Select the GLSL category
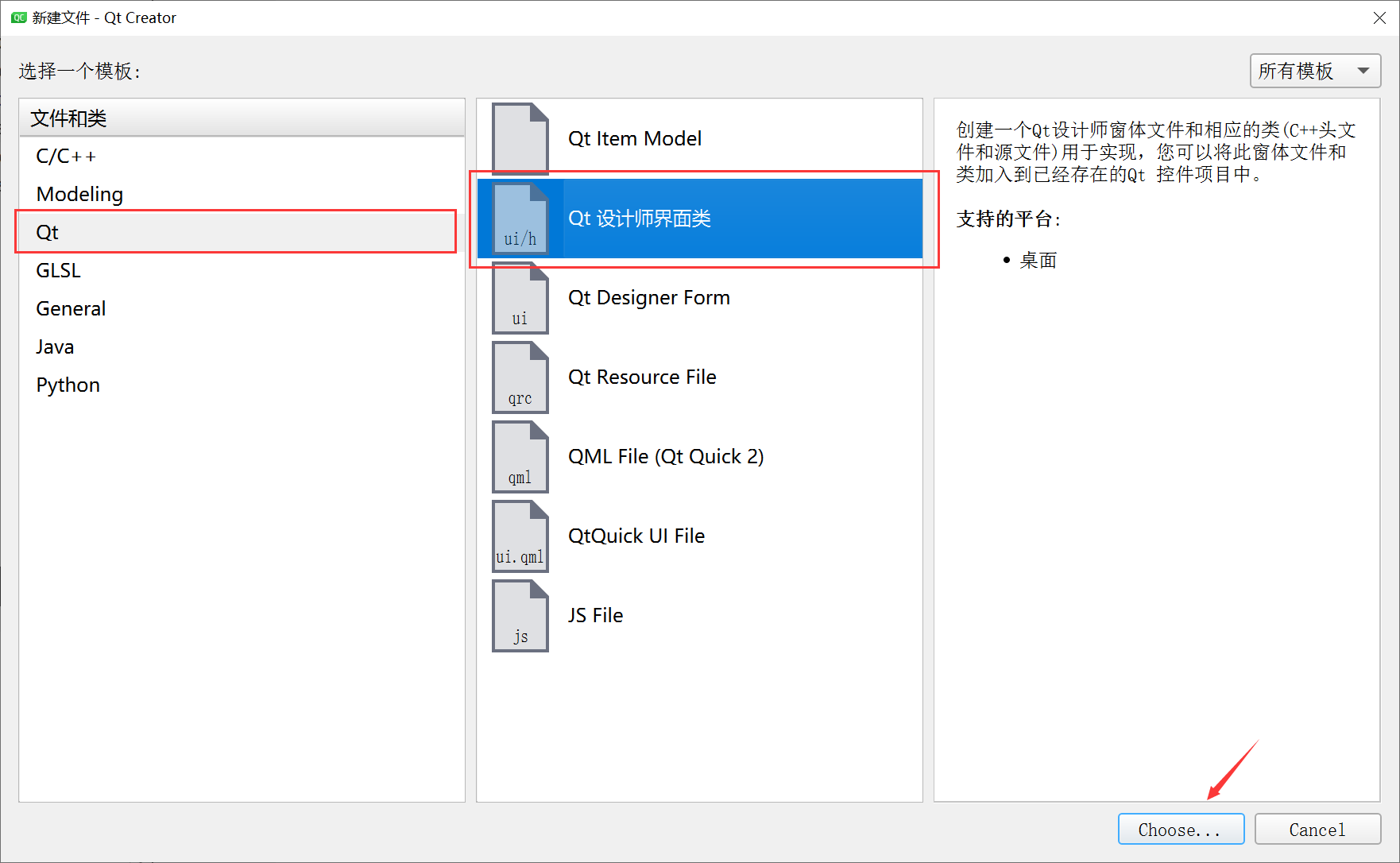 pyautogui.click(x=242, y=270)
